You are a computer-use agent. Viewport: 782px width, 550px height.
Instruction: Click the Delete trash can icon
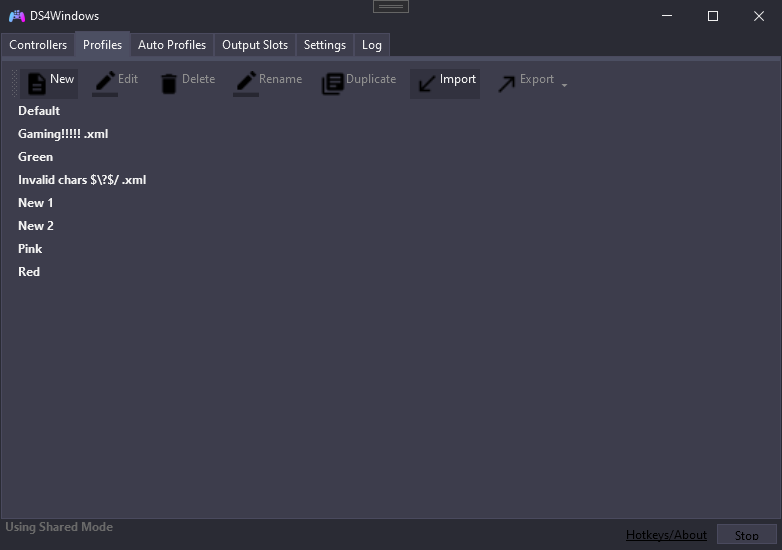coord(169,84)
